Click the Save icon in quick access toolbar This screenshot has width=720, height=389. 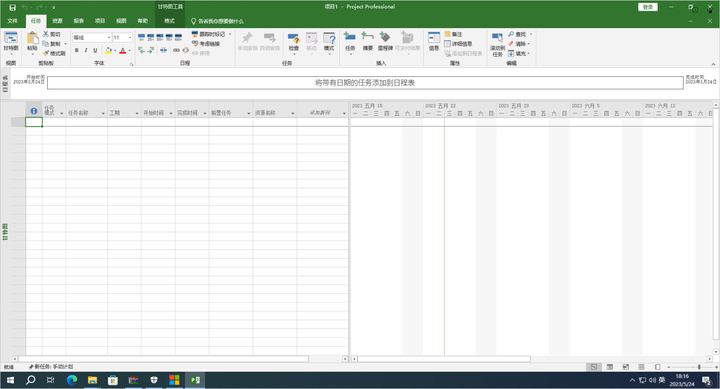(x=12, y=7)
